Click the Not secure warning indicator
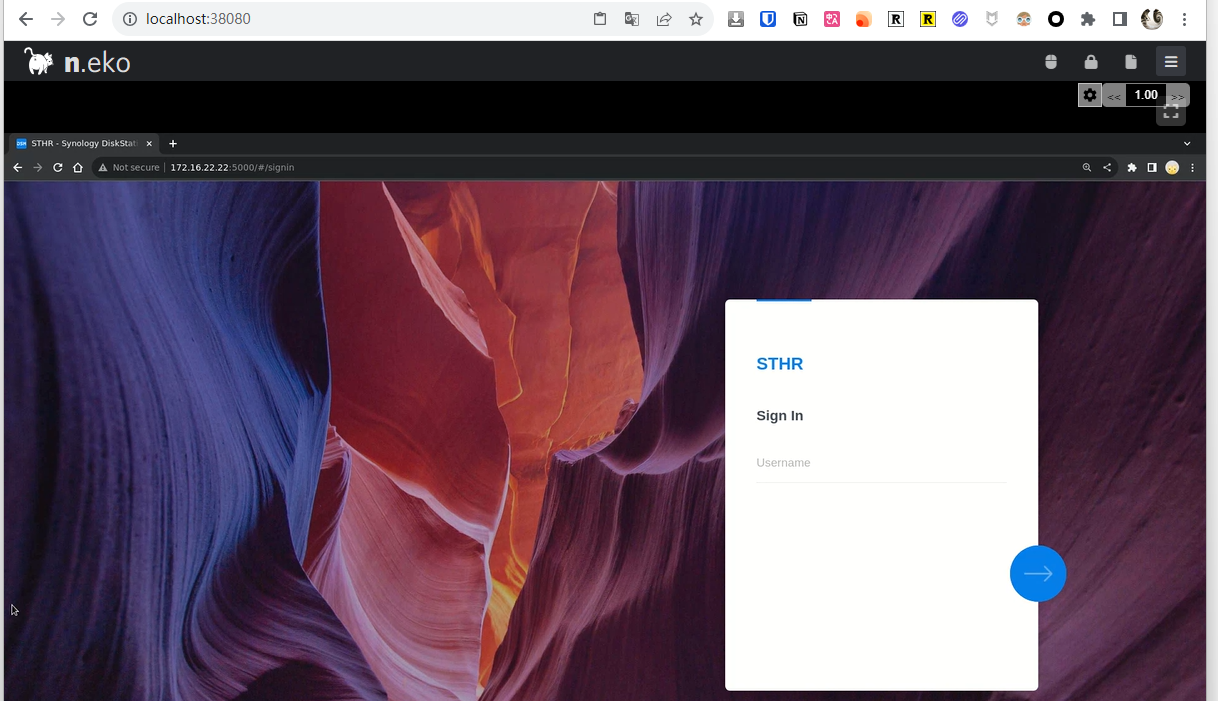This screenshot has width=1218, height=701. (x=129, y=168)
